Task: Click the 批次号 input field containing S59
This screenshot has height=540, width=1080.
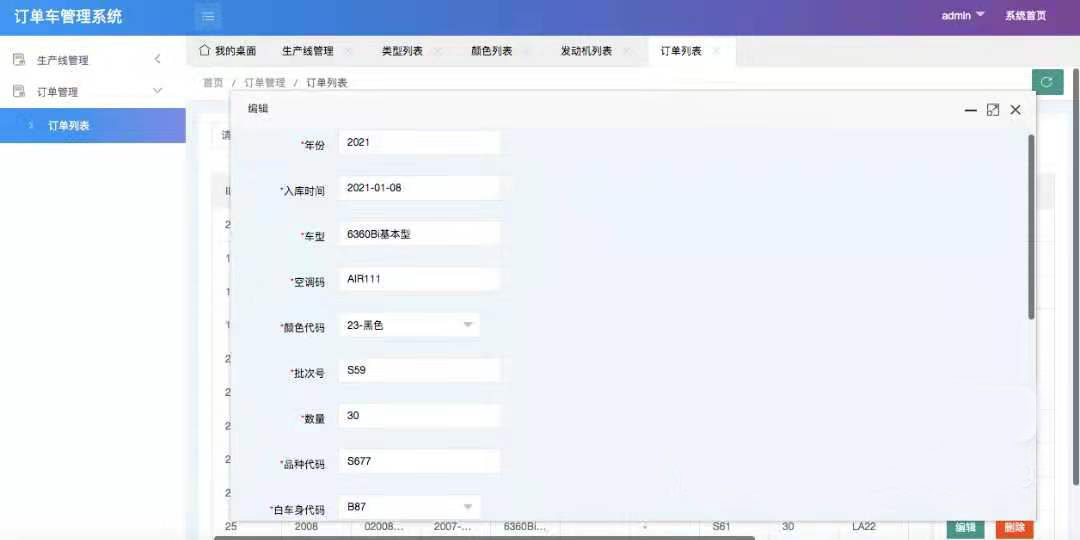Action: (419, 370)
